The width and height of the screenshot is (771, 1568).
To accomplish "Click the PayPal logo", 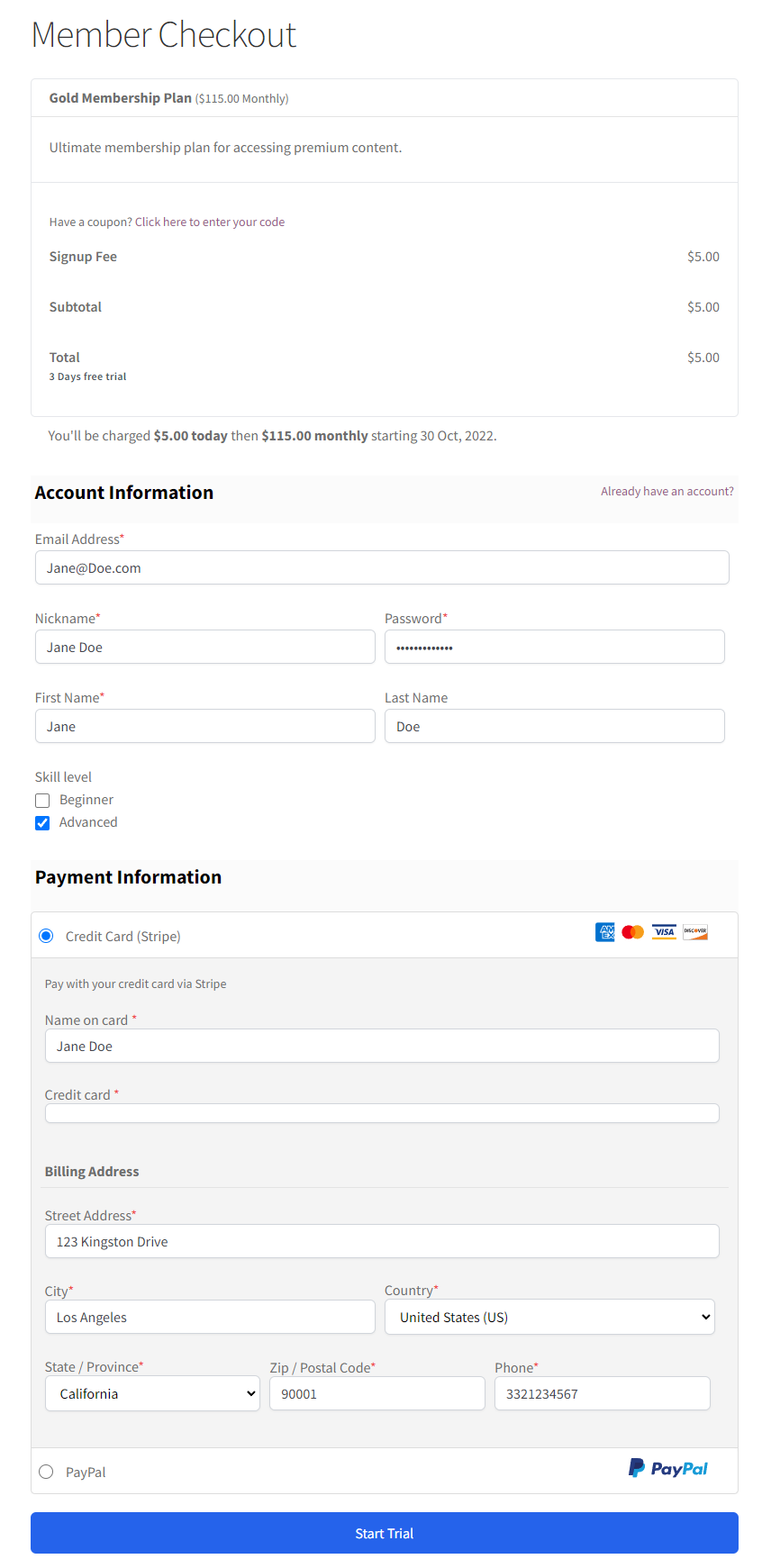I will 667,1469.
